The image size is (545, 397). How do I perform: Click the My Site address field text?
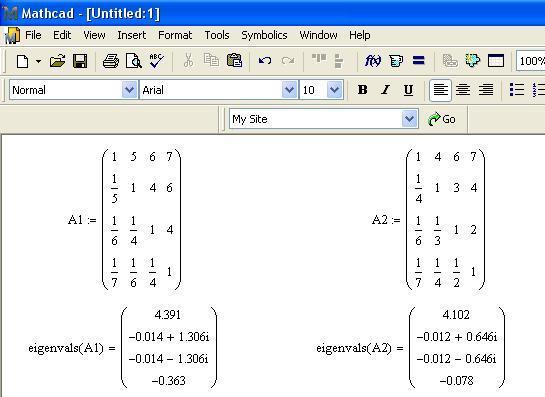(250, 119)
